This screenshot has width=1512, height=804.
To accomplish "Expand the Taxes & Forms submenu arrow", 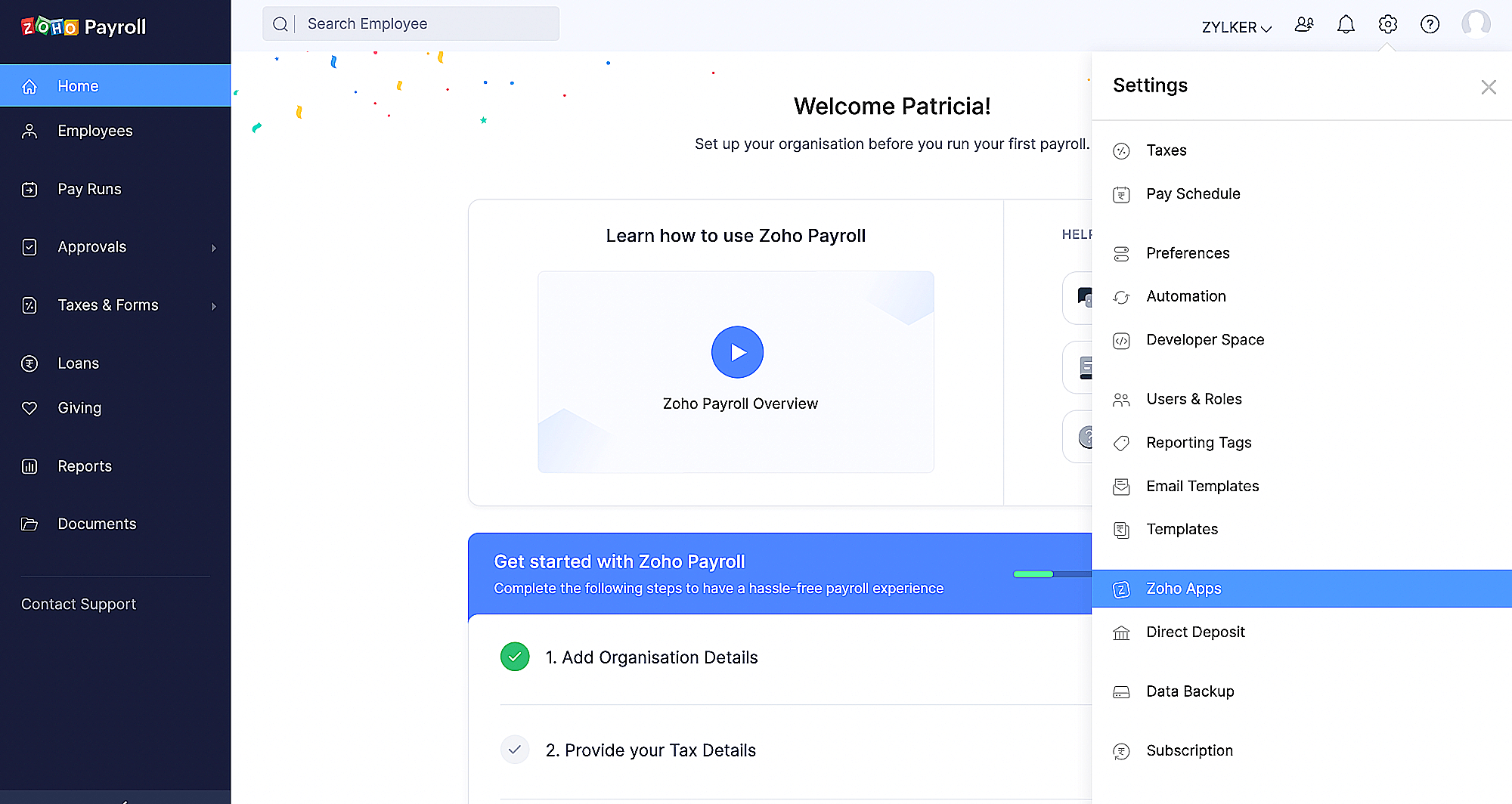I will (x=214, y=306).
